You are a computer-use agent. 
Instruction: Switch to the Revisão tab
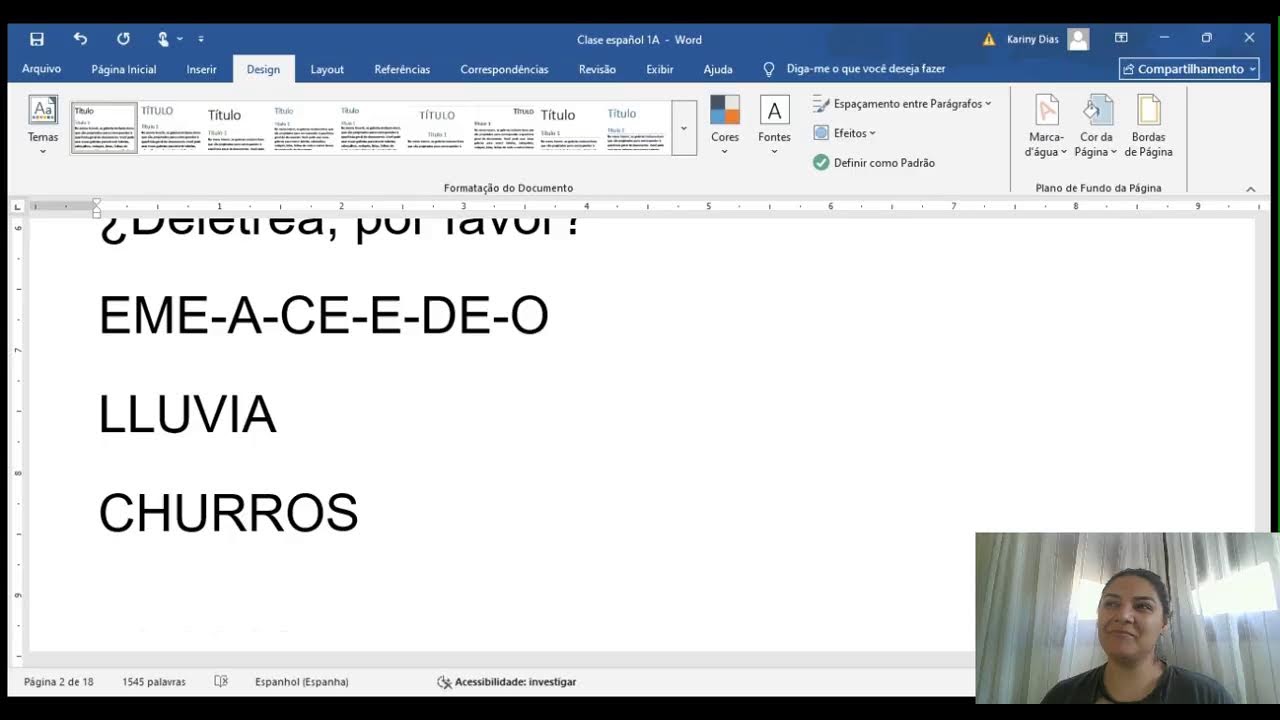[597, 69]
